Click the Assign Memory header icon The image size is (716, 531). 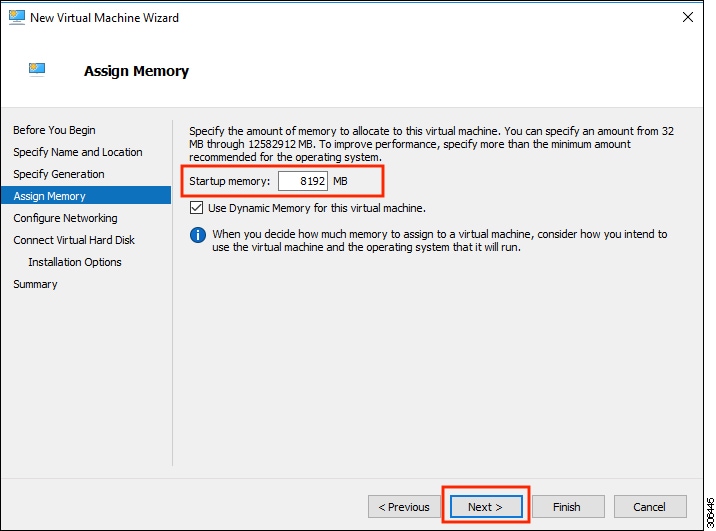pos(37,69)
